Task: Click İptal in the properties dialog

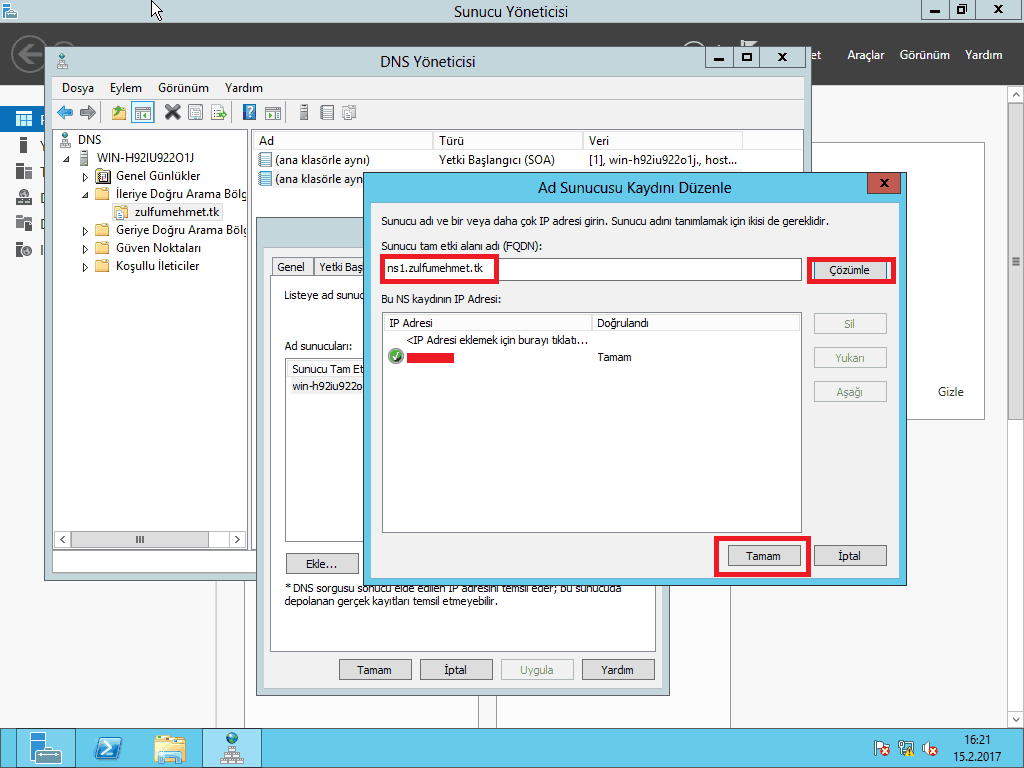Action: (455, 670)
